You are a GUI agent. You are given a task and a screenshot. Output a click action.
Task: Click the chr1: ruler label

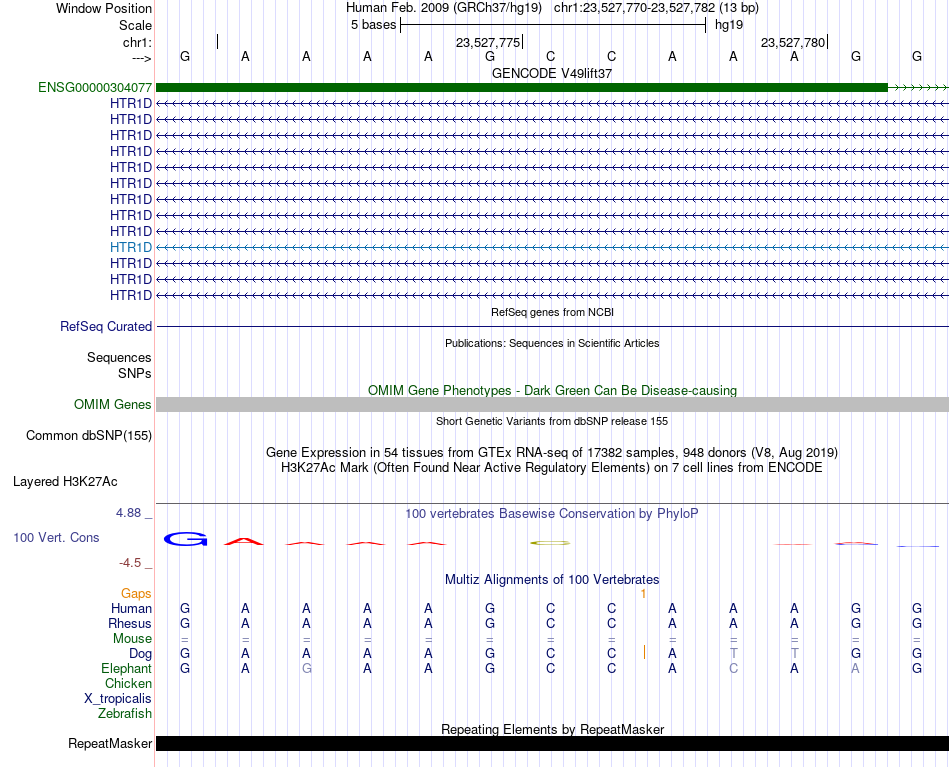pyautogui.click(x=137, y=42)
